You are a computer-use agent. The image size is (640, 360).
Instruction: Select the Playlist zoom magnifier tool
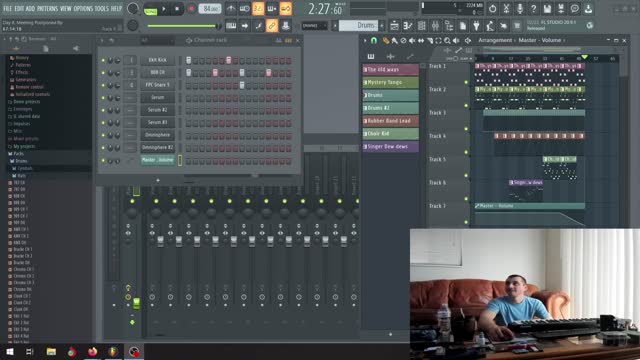click(x=447, y=40)
